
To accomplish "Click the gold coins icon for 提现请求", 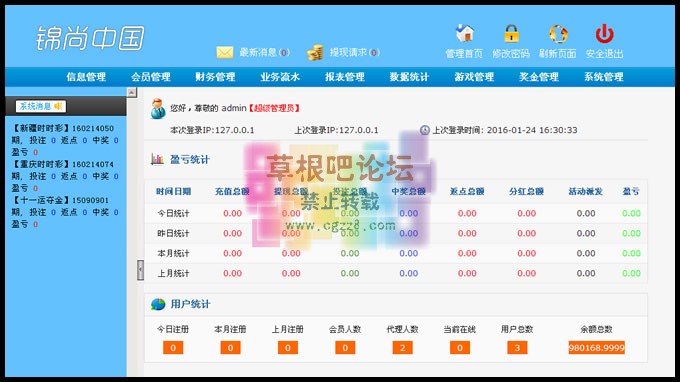I will [315, 52].
